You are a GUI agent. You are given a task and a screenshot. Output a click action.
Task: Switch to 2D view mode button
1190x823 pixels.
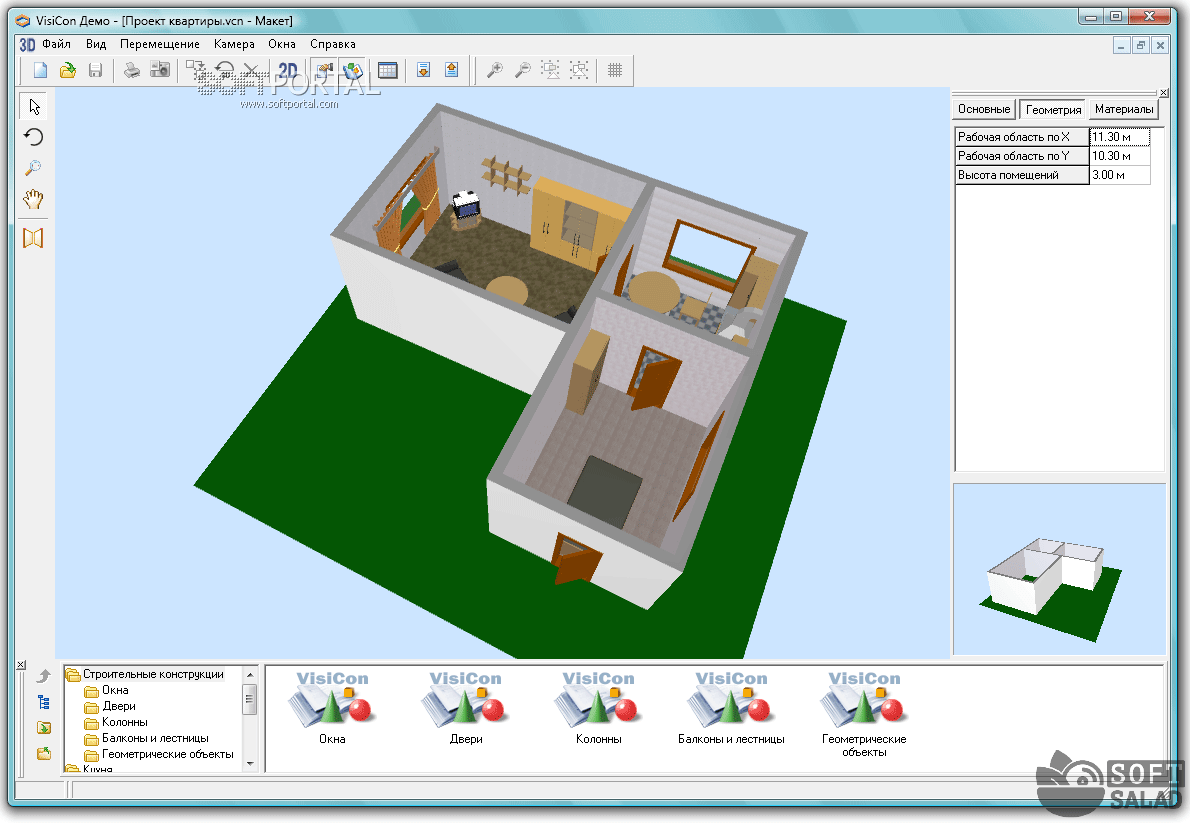coord(288,70)
